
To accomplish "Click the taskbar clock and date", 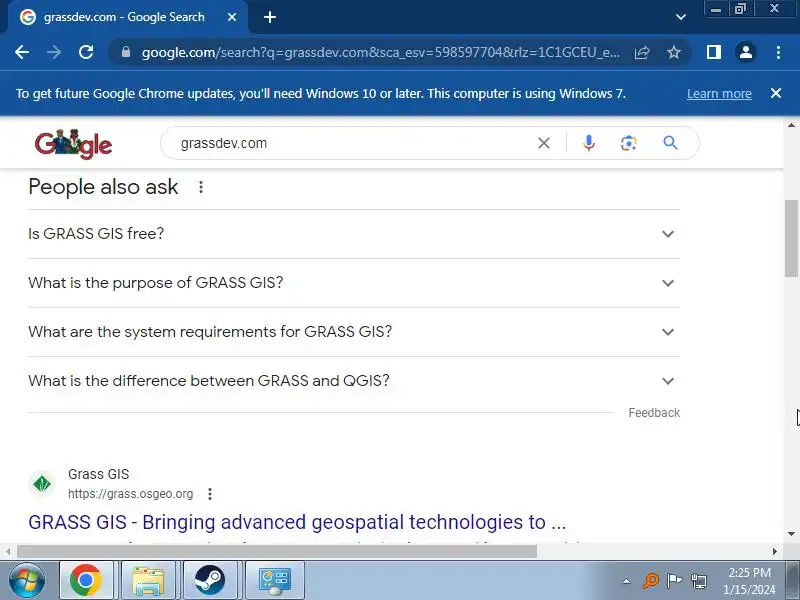I will (x=749, y=581).
